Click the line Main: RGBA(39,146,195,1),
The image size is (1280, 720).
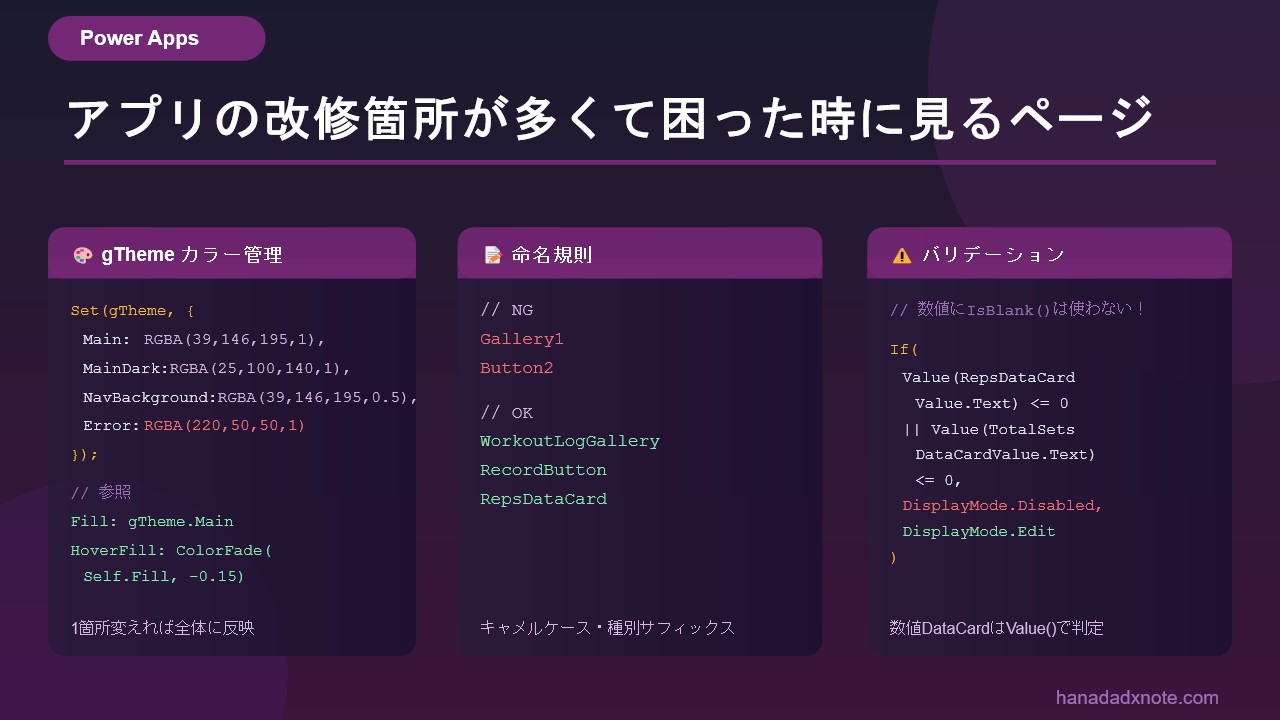204,339
